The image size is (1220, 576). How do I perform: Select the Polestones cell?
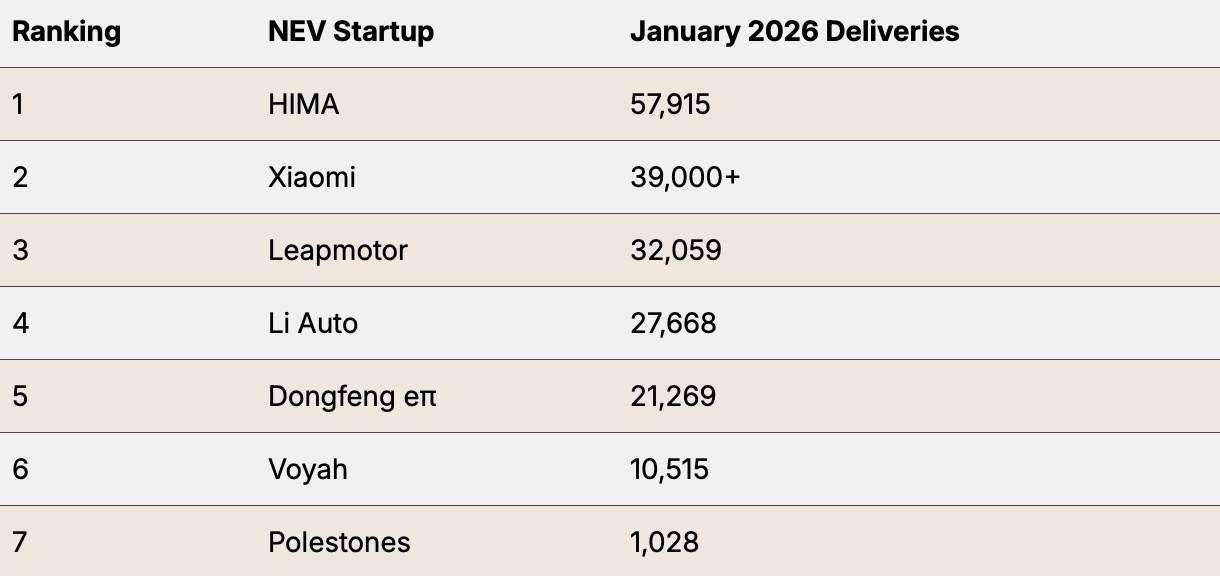click(x=339, y=542)
